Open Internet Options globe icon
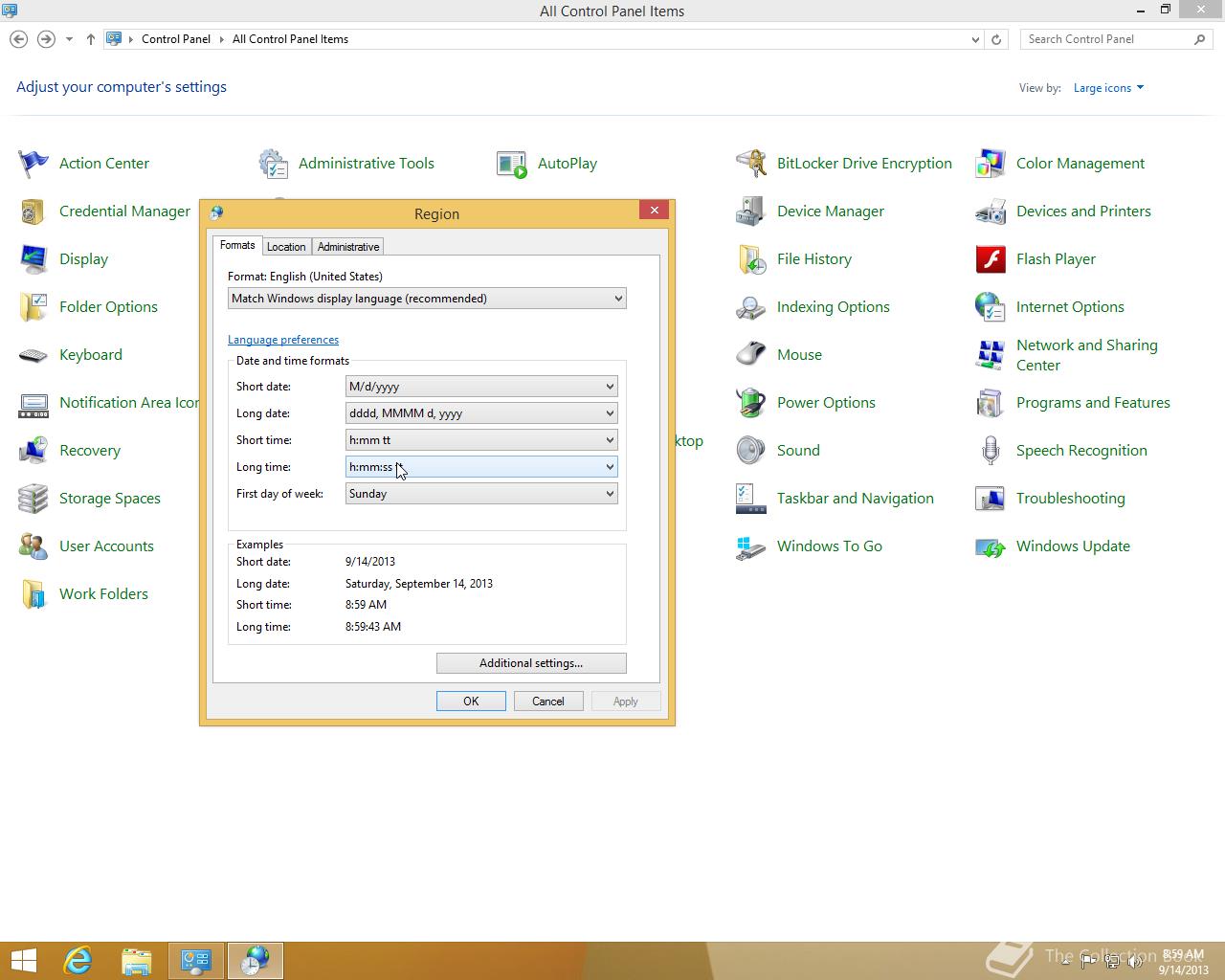Screen dimensions: 1225x980 pyautogui.click(x=991, y=307)
